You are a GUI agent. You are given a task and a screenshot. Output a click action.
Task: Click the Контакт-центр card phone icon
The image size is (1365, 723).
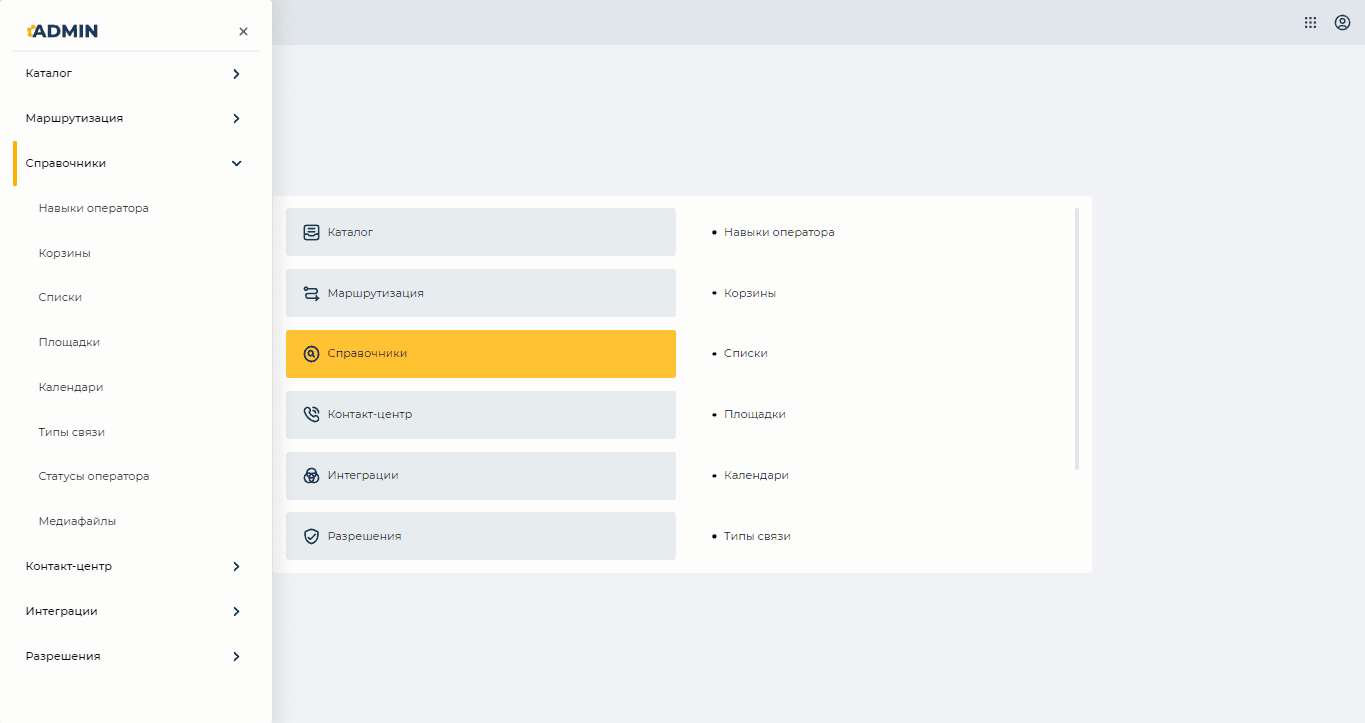[311, 415]
